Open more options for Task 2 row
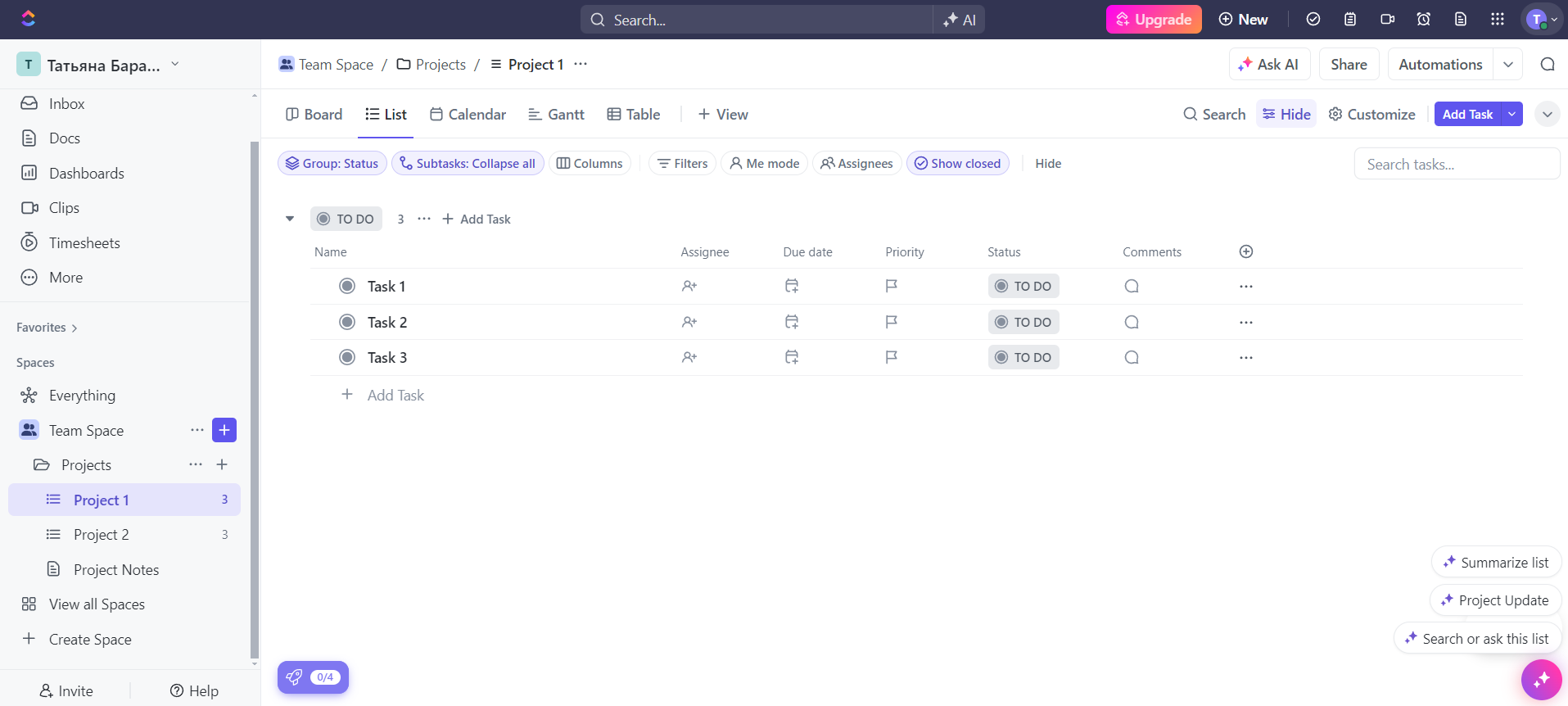The height and width of the screenshot is (706, 1568). (x=1246, y=322)
